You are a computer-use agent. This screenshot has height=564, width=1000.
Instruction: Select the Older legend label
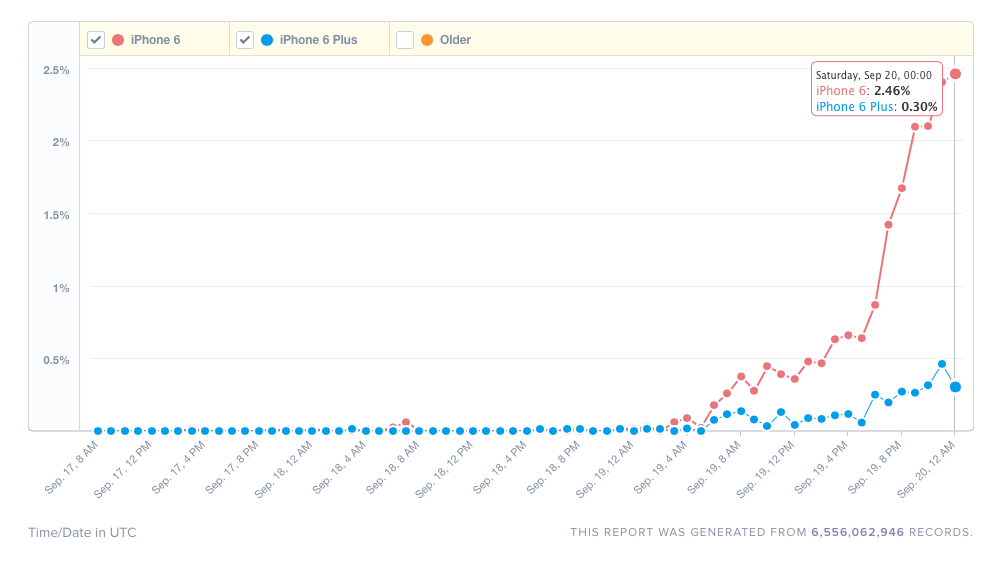pyautogui.click(x=455, y=40)
